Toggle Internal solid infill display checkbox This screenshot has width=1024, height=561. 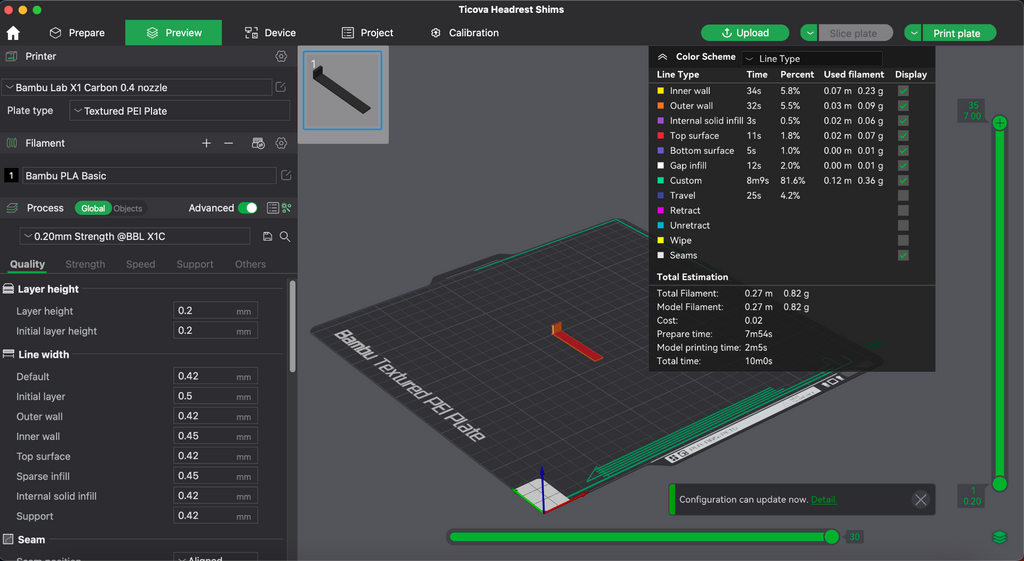(903, 121)
